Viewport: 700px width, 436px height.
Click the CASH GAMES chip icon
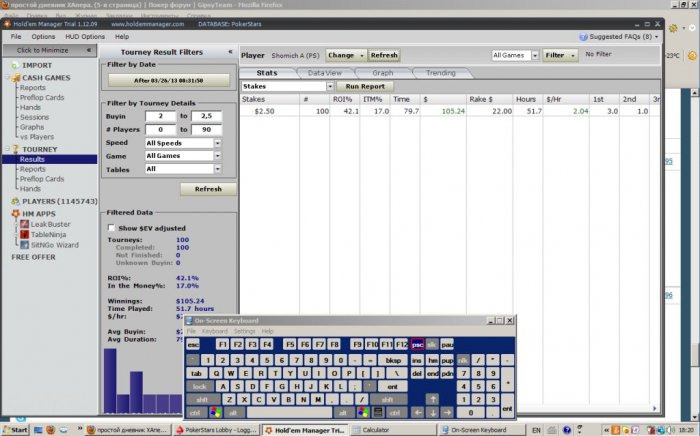pyautogui.click(x=16, y=78)
